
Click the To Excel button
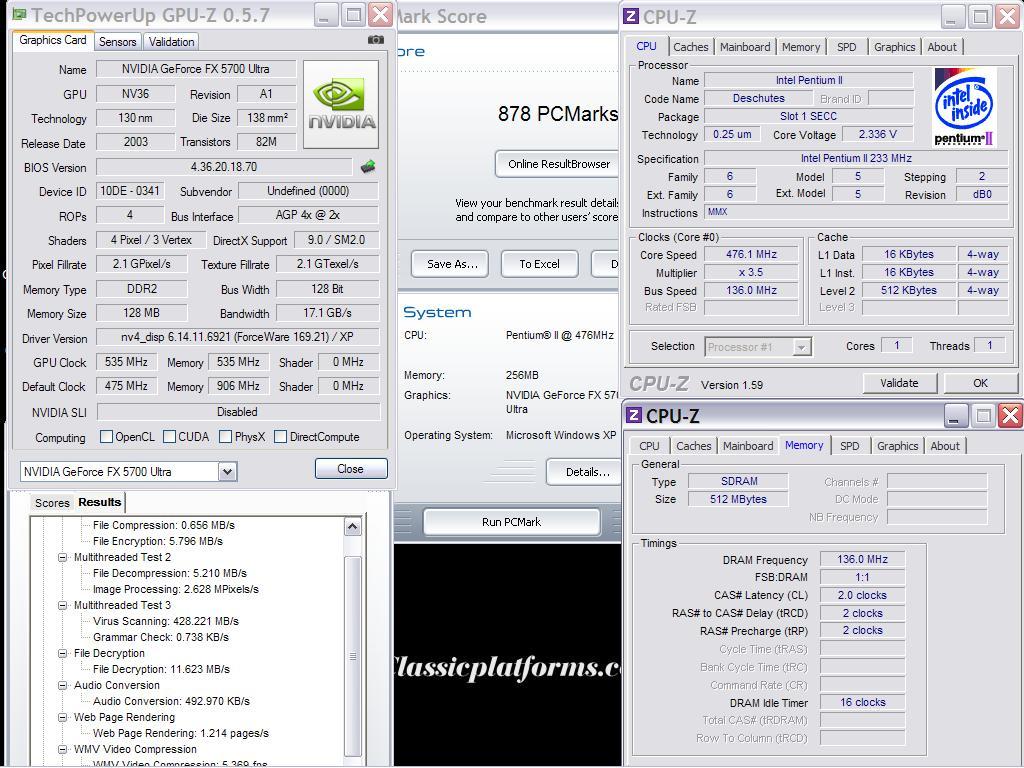tap(539, 264)
